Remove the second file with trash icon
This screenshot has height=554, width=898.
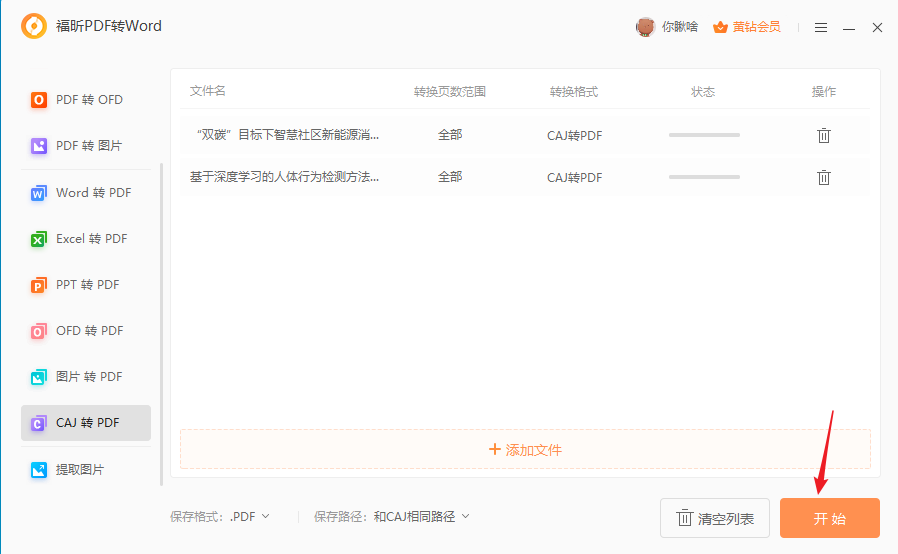(823, 177)
